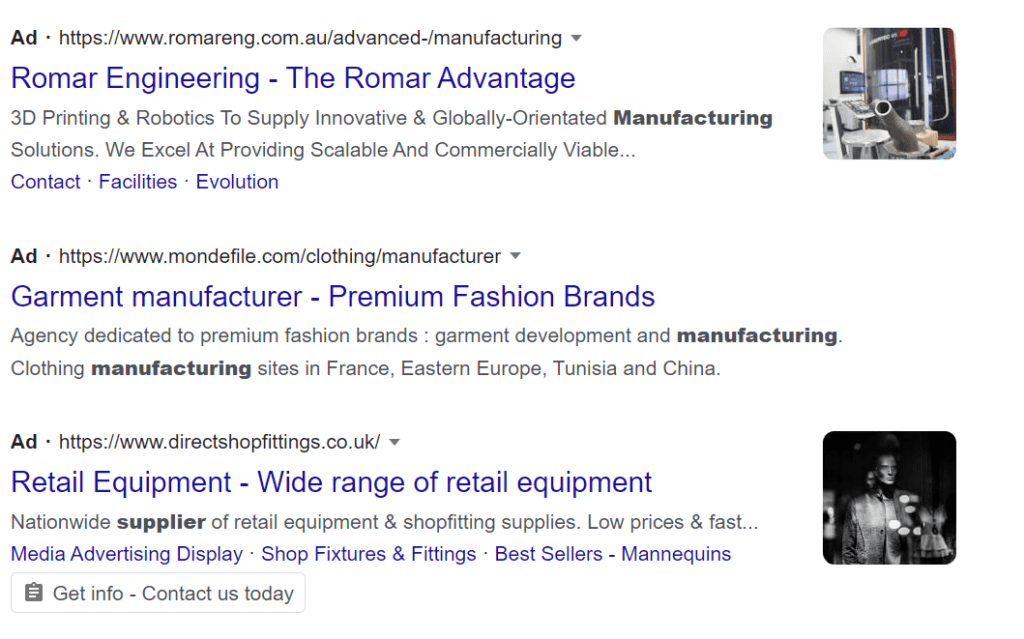The height and width of the screenshot is (639, 1024).
Task: Click the romareng.com.au advanced manufacturing URL
Action: click(x=310, y=38)
